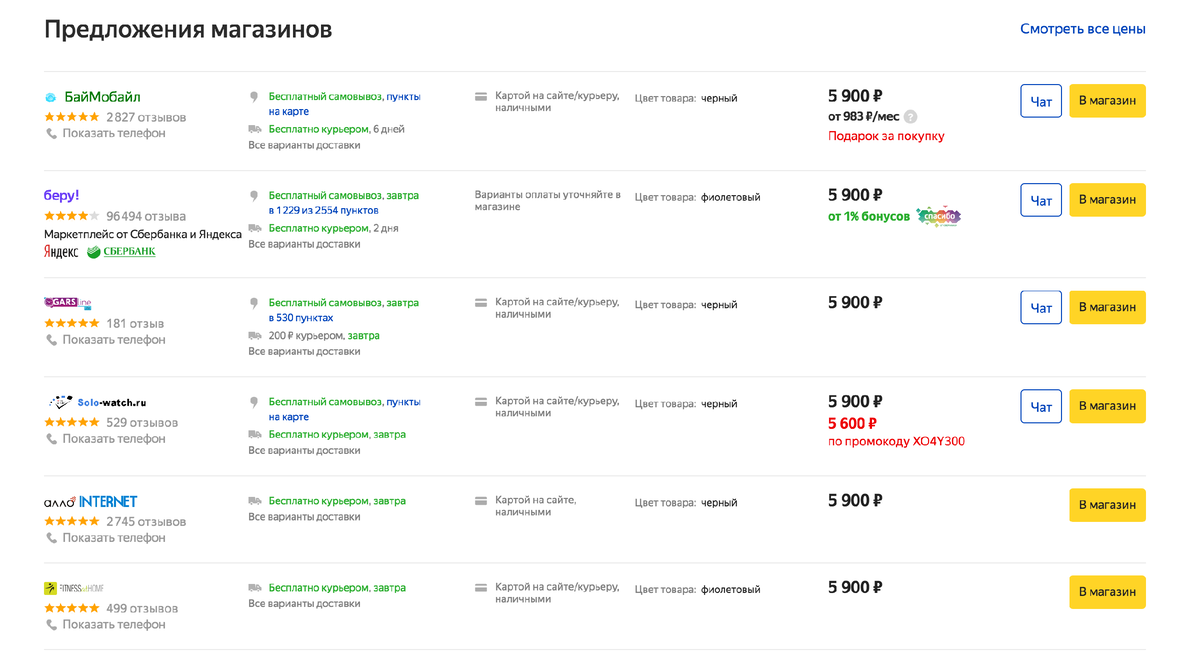
Task: Click the БайМобайл five-star rating
Action: click(72, 117)
